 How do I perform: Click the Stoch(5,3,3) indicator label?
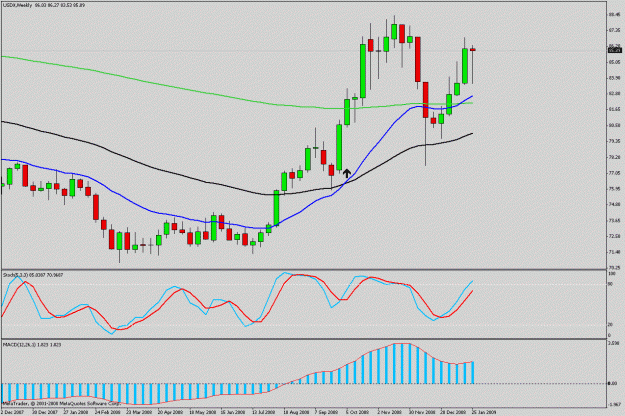click(x=33, y=275)
